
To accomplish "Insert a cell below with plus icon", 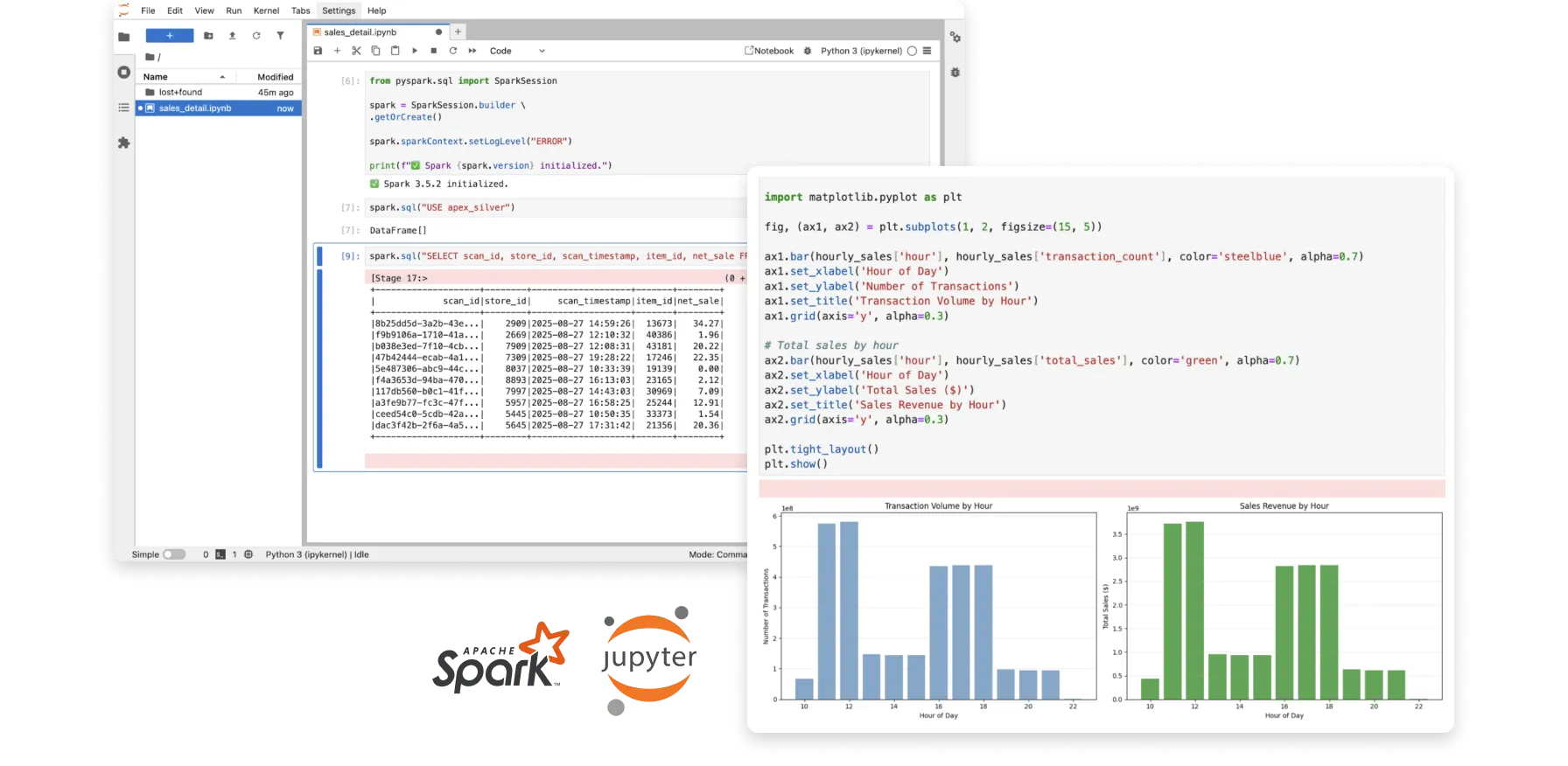I will click(337, 51).
